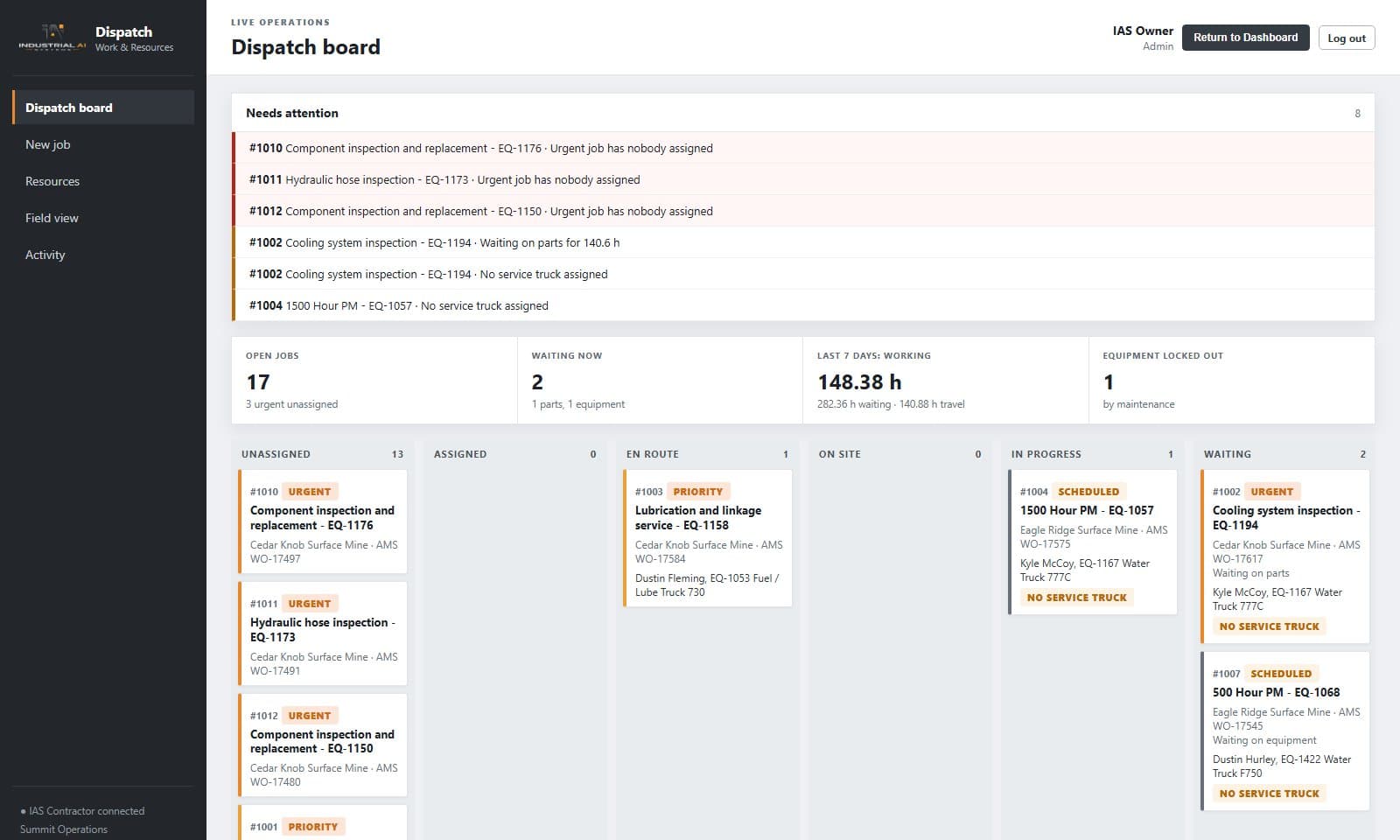Click the Needs attention heading
This screenshot has height=840, width=1400.
click(292, 113)
